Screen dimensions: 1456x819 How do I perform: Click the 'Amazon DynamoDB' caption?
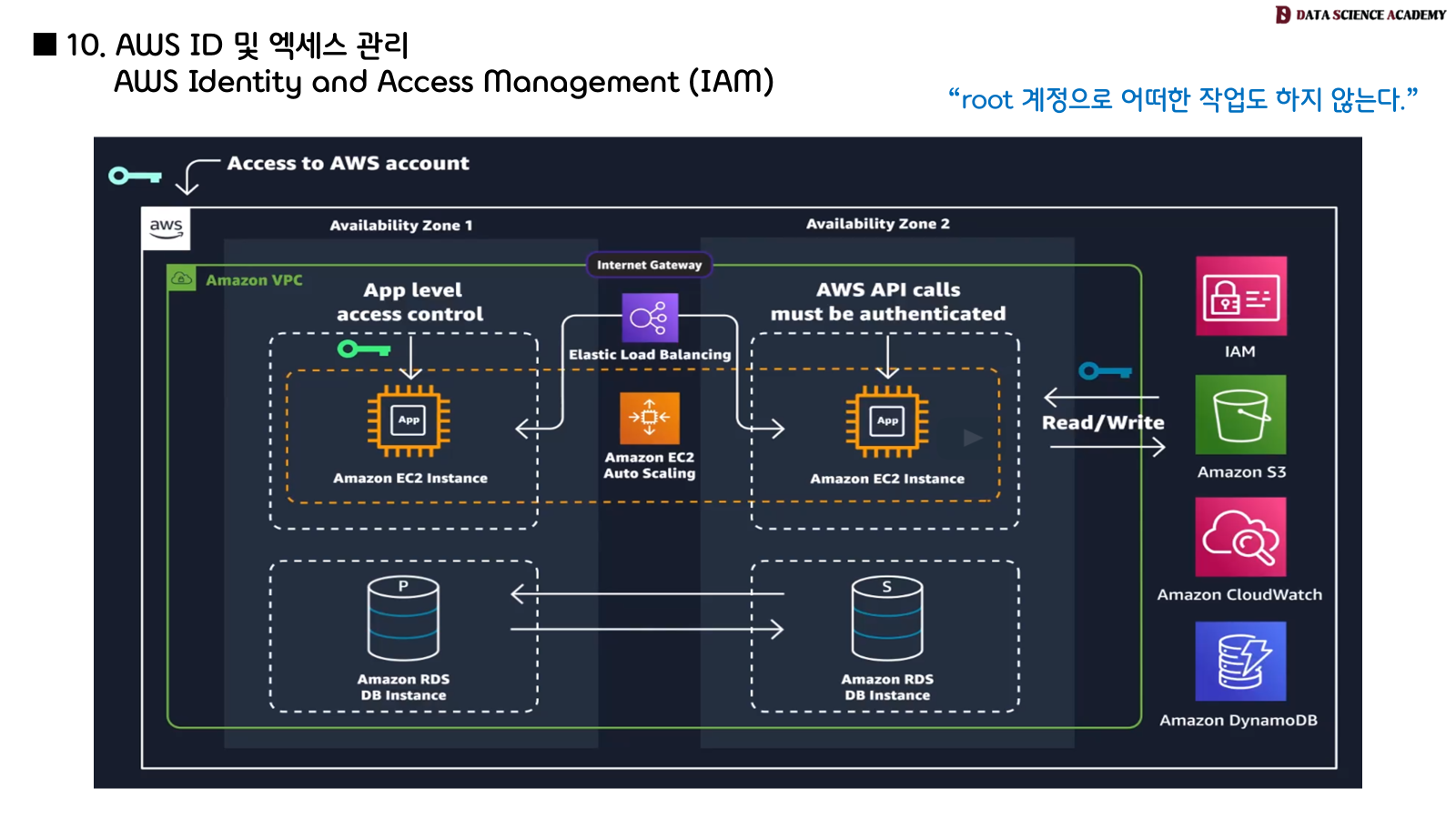pyautogui.click(x=1239, y=720)
